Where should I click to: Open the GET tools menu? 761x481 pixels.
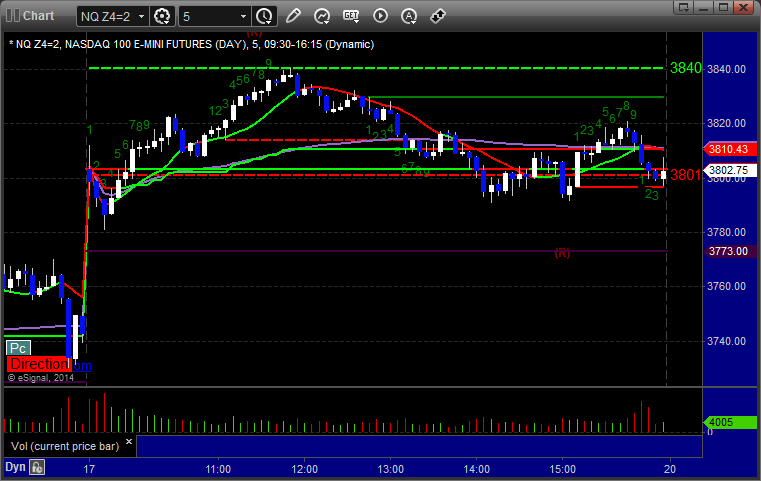[x=351, y=16]
